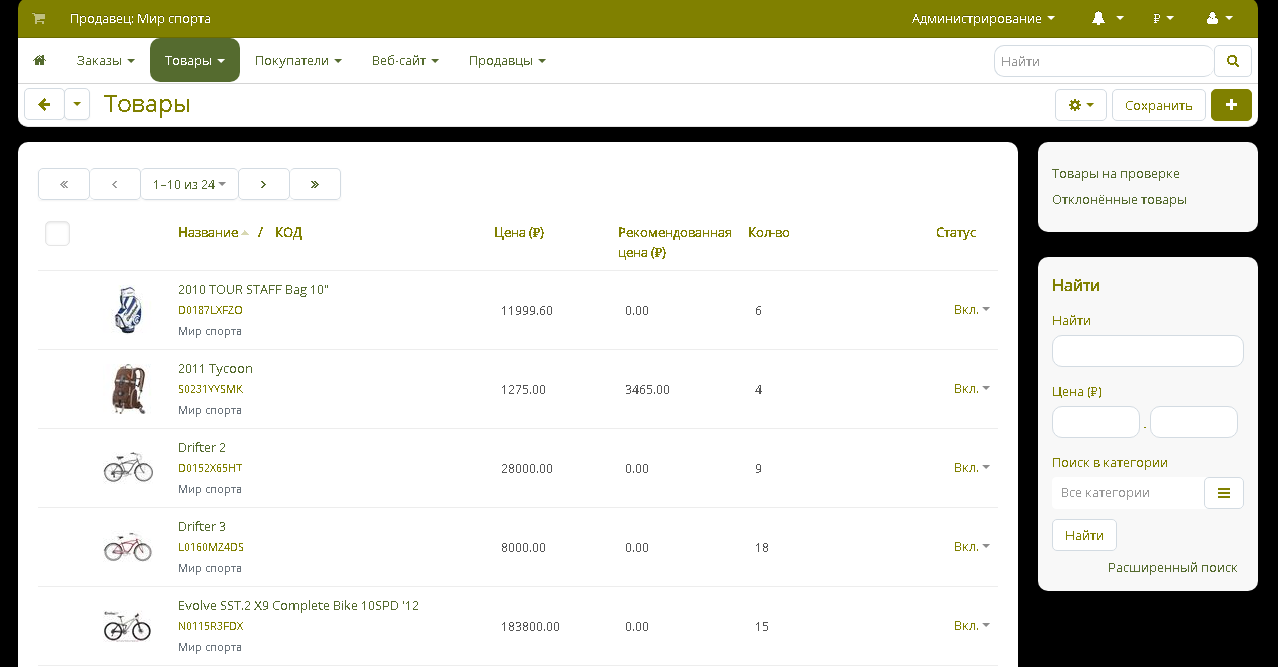Click the Сохранить button
1278x667 pixels.
[x=1158, y=105]
